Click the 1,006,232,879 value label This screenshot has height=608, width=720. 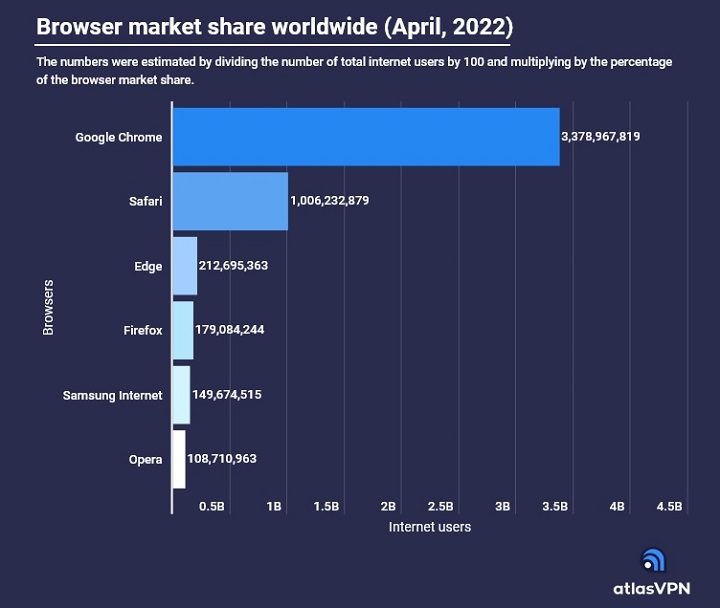coord(330,201)
